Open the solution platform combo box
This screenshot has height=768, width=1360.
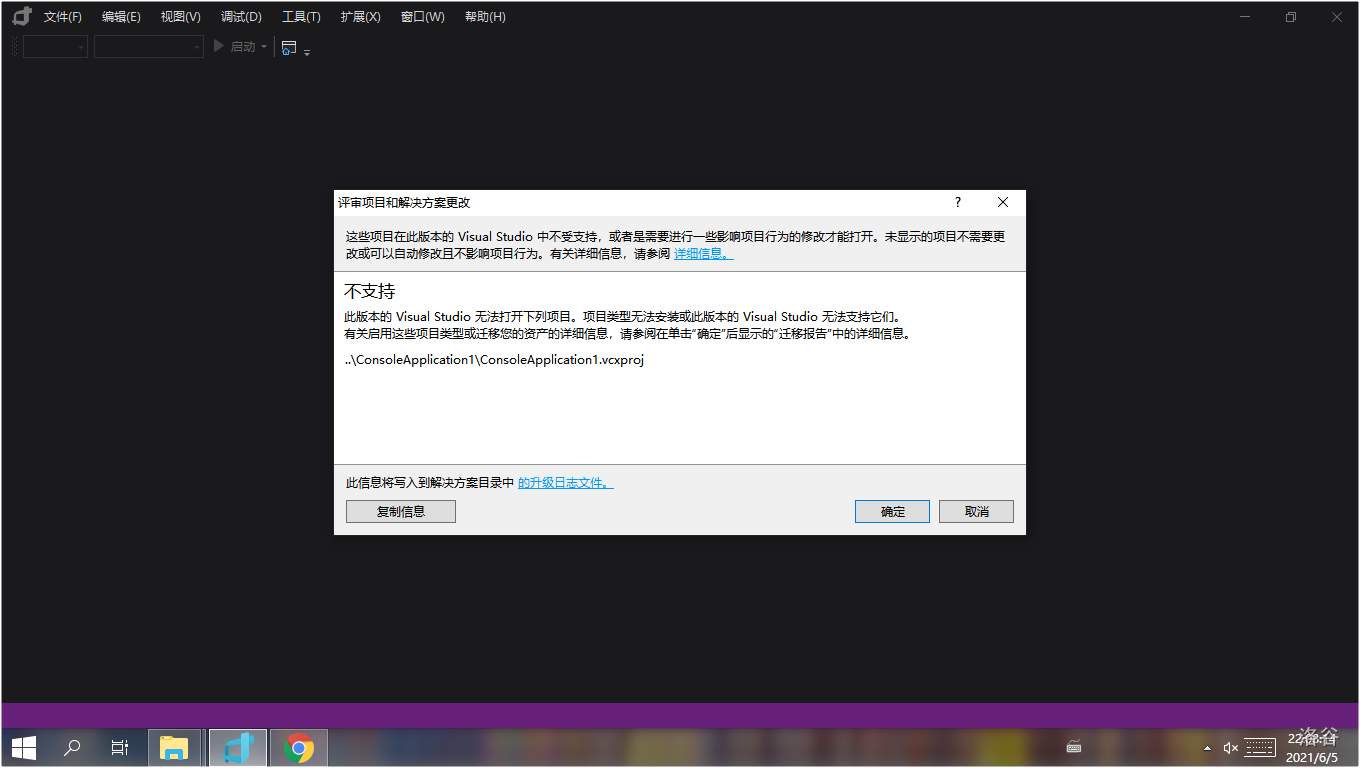(x=149, y=47)
